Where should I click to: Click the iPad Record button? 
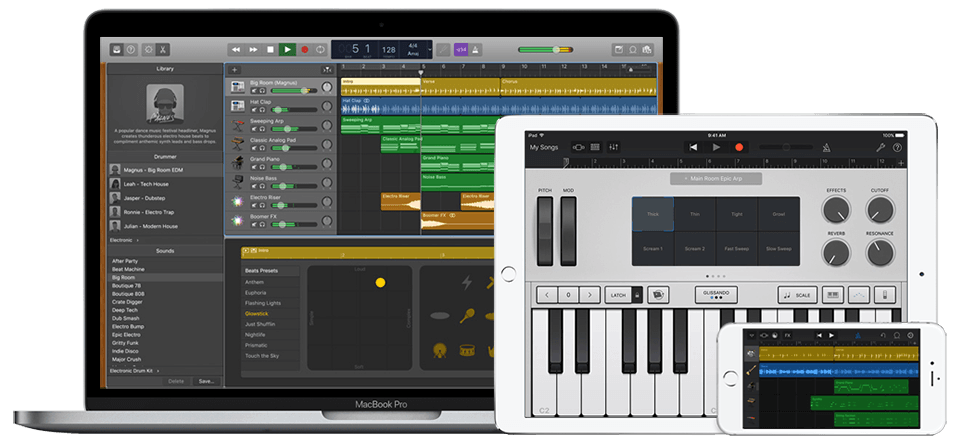(x=739, y=147)
